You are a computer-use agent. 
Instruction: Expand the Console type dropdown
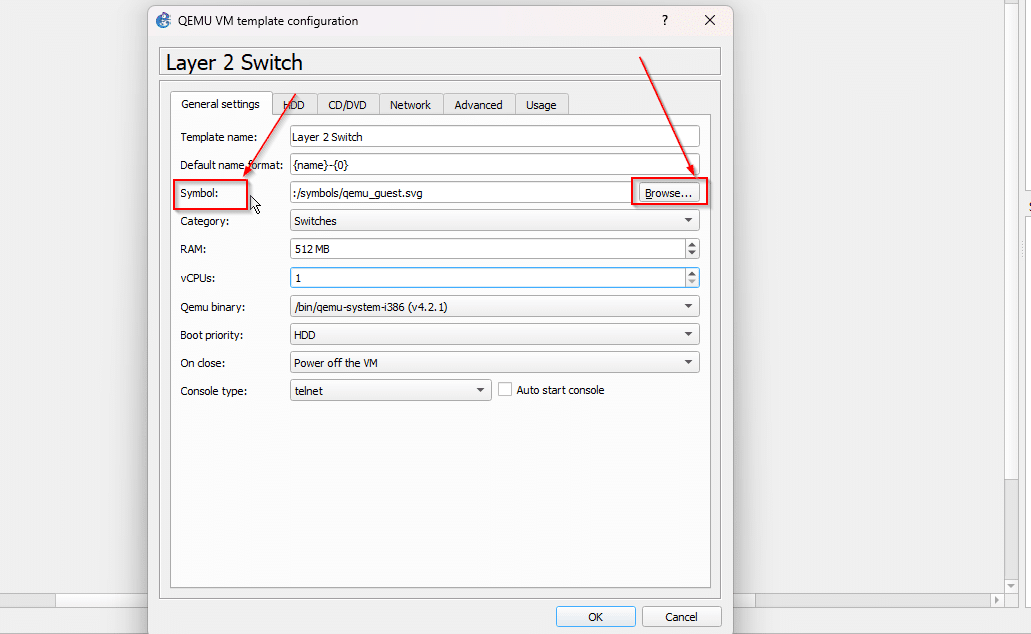(x=479, y=390)
